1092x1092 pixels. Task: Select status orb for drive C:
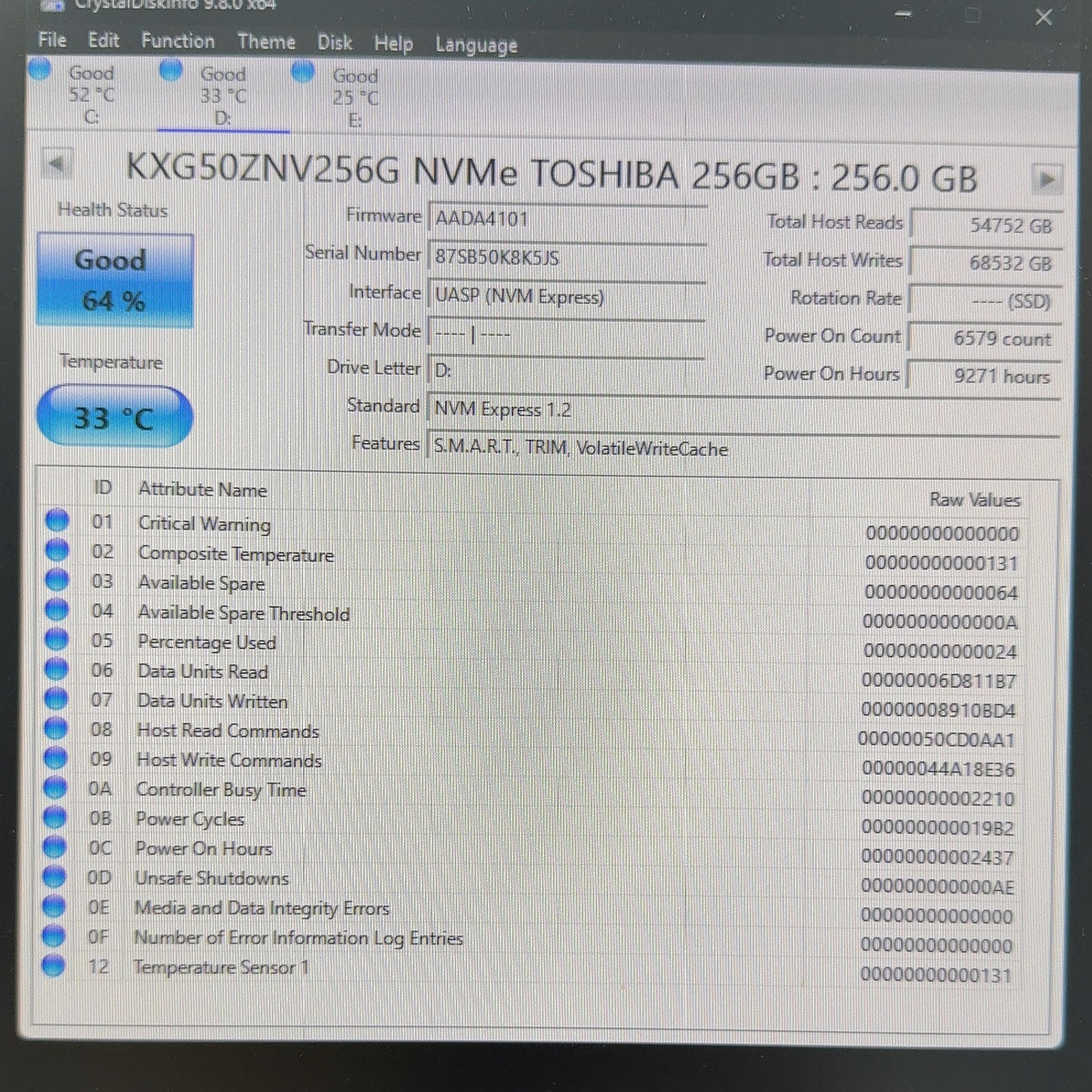[x=40, y=69]
